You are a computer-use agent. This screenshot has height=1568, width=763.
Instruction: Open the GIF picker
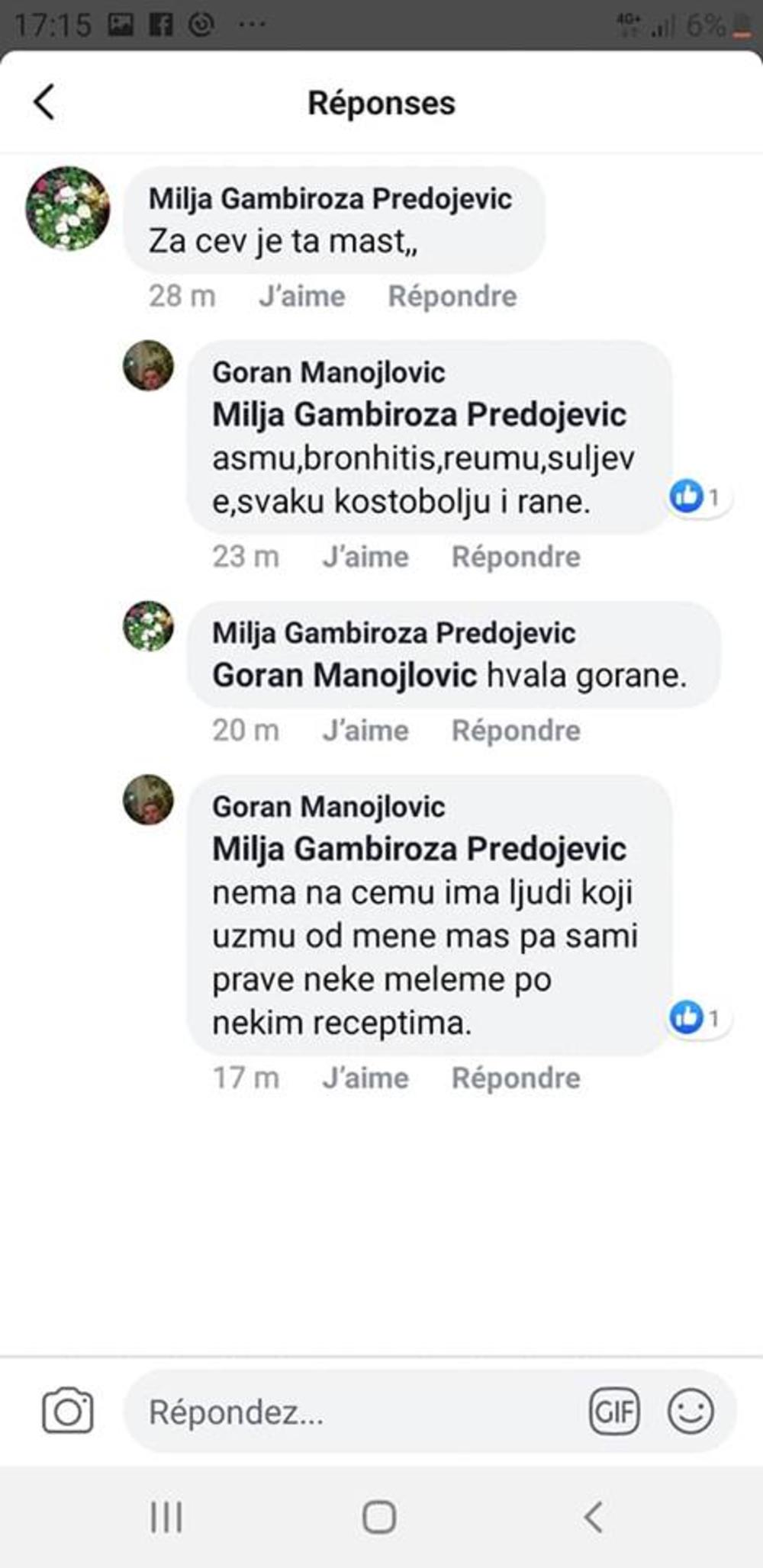point(614,1412)
